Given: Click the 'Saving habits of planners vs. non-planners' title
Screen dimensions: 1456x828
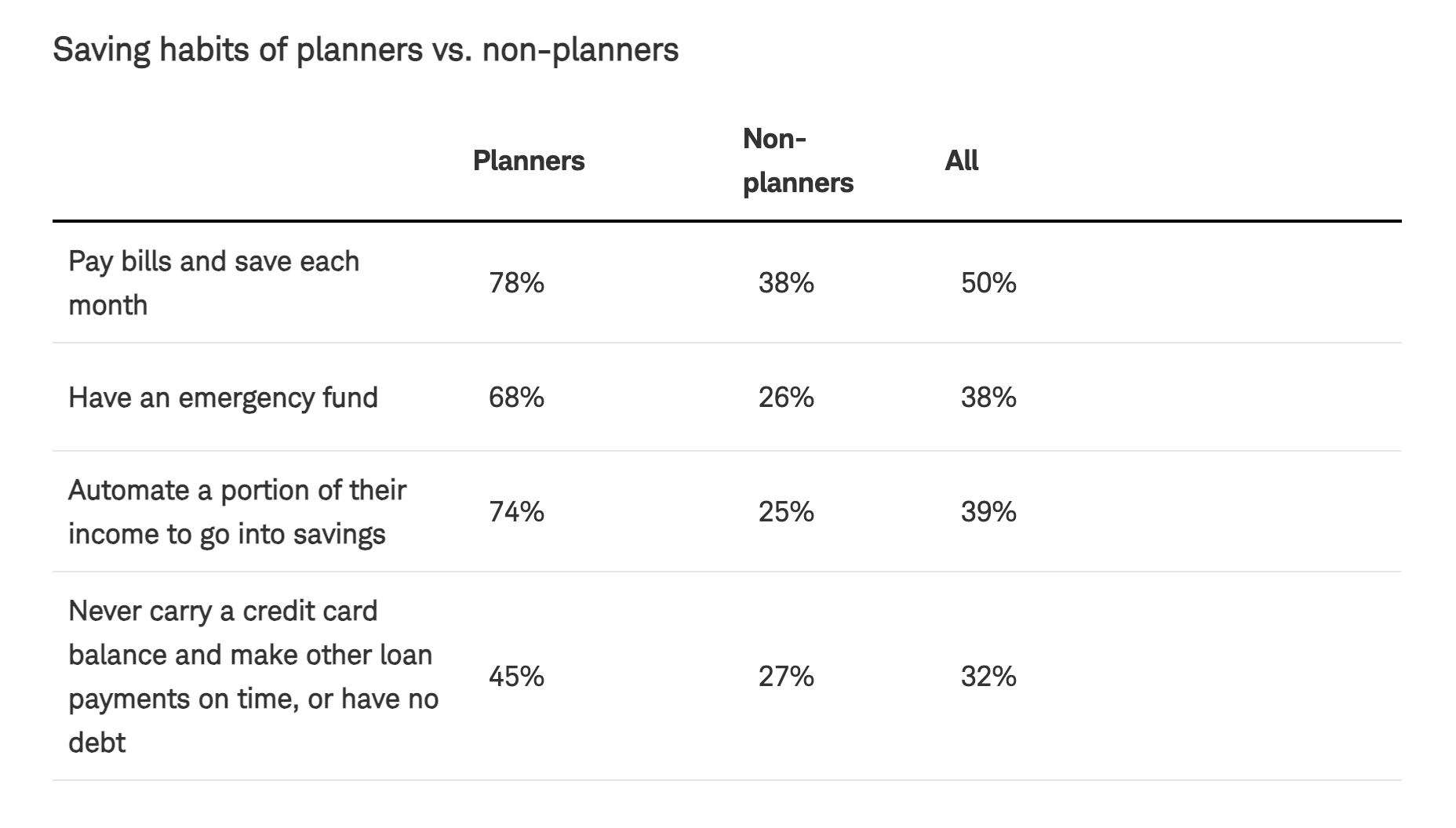Looking at the screenshot, I should click(366, 50).
